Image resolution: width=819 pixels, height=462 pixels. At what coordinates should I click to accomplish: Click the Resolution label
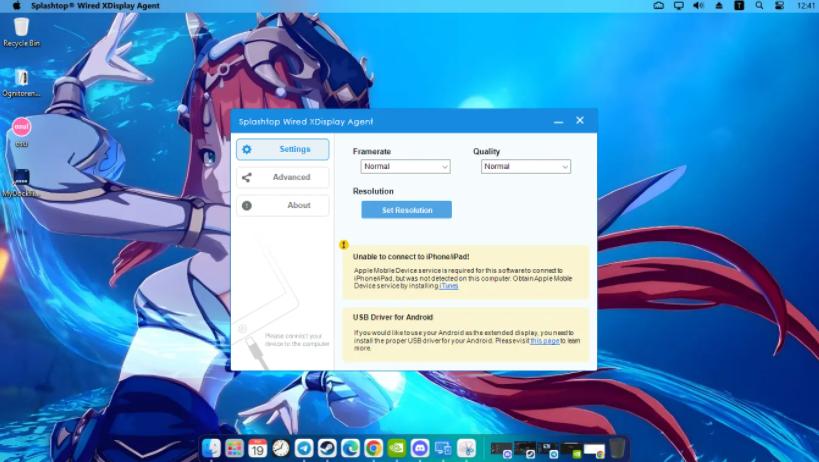click(x=373, y=192)
